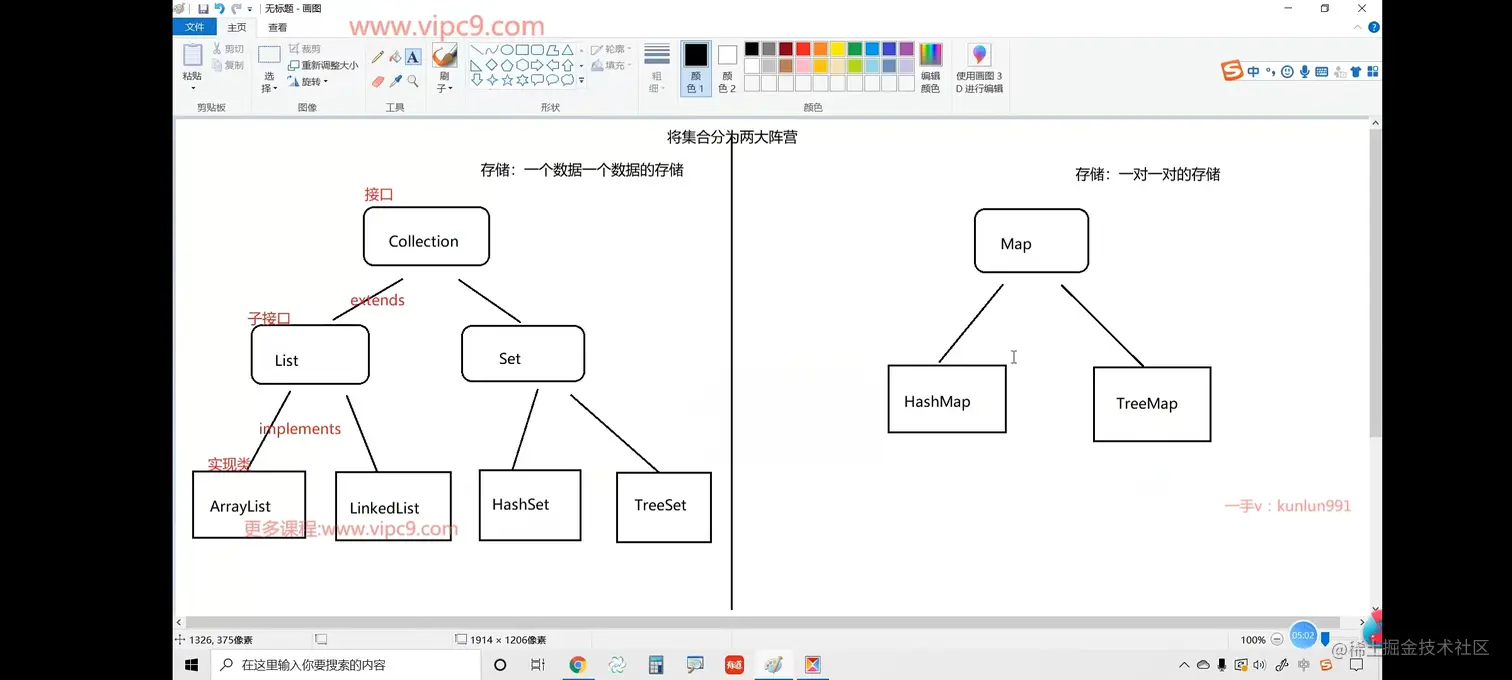Open the 旋转 rotate dropdown
This screenshot has height=680, width=1512.
310,81
